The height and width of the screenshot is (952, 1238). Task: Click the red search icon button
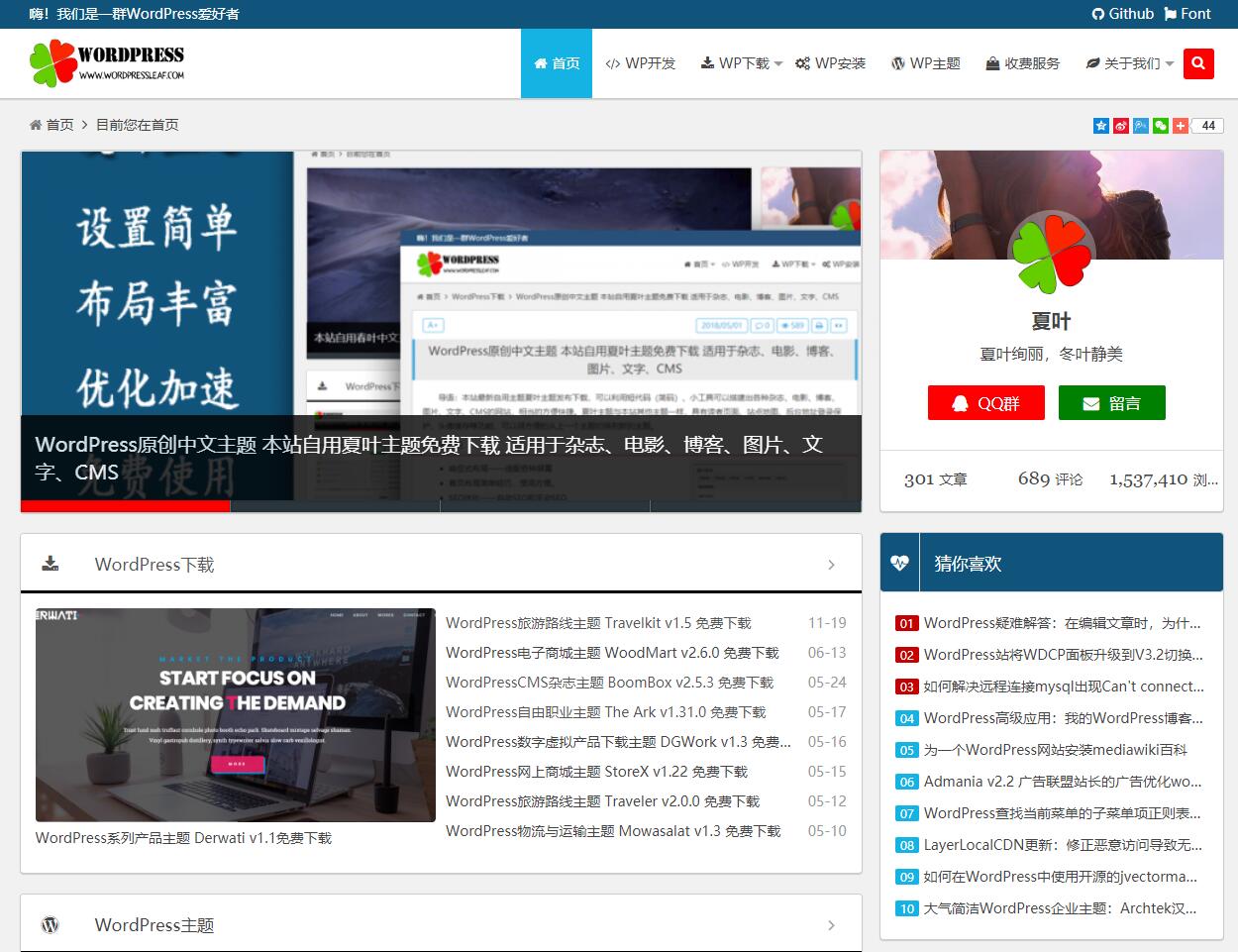coord(1197,63)
